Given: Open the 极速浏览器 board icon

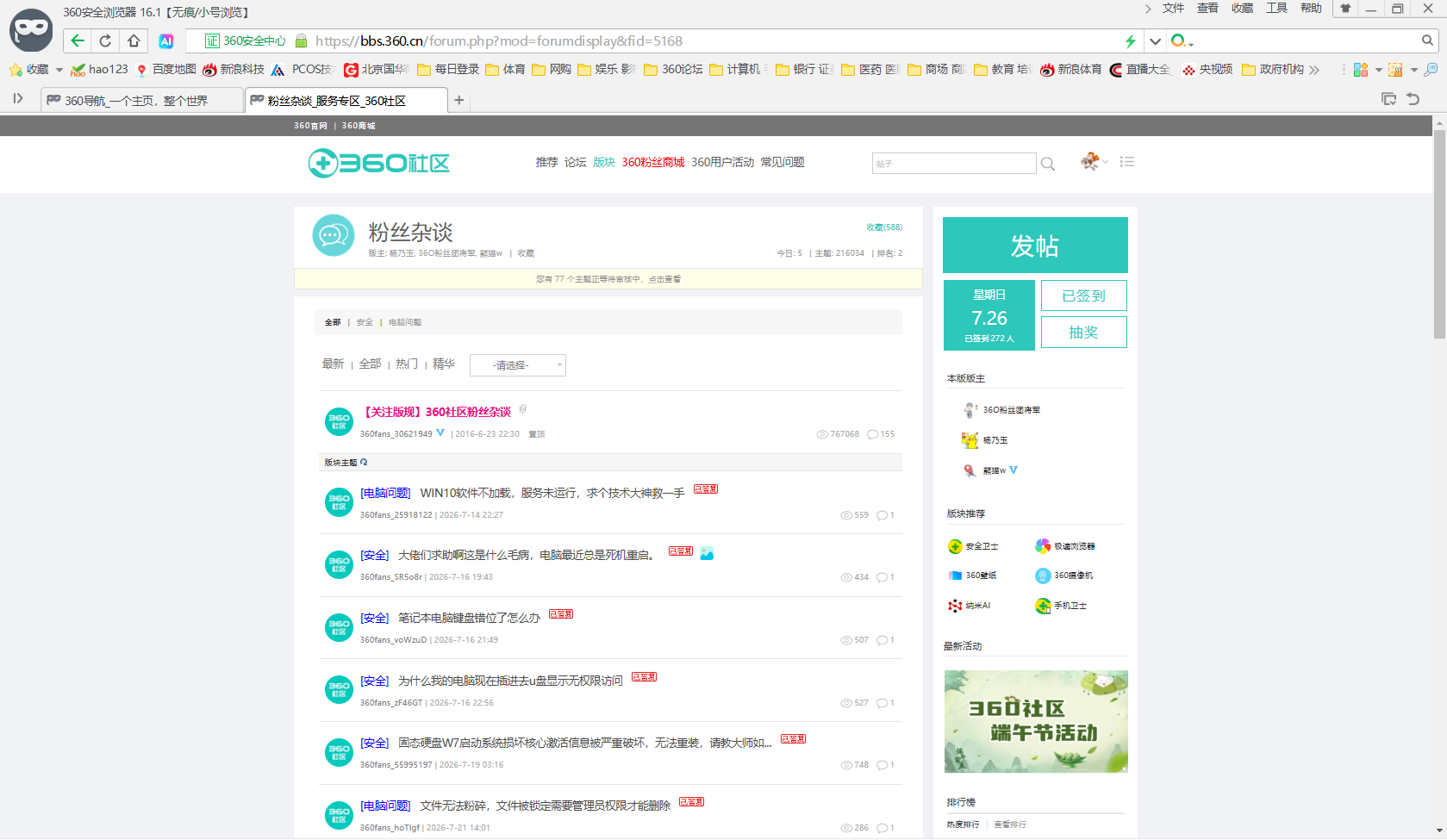Looking at the screenshot, I should [1043, 546].
